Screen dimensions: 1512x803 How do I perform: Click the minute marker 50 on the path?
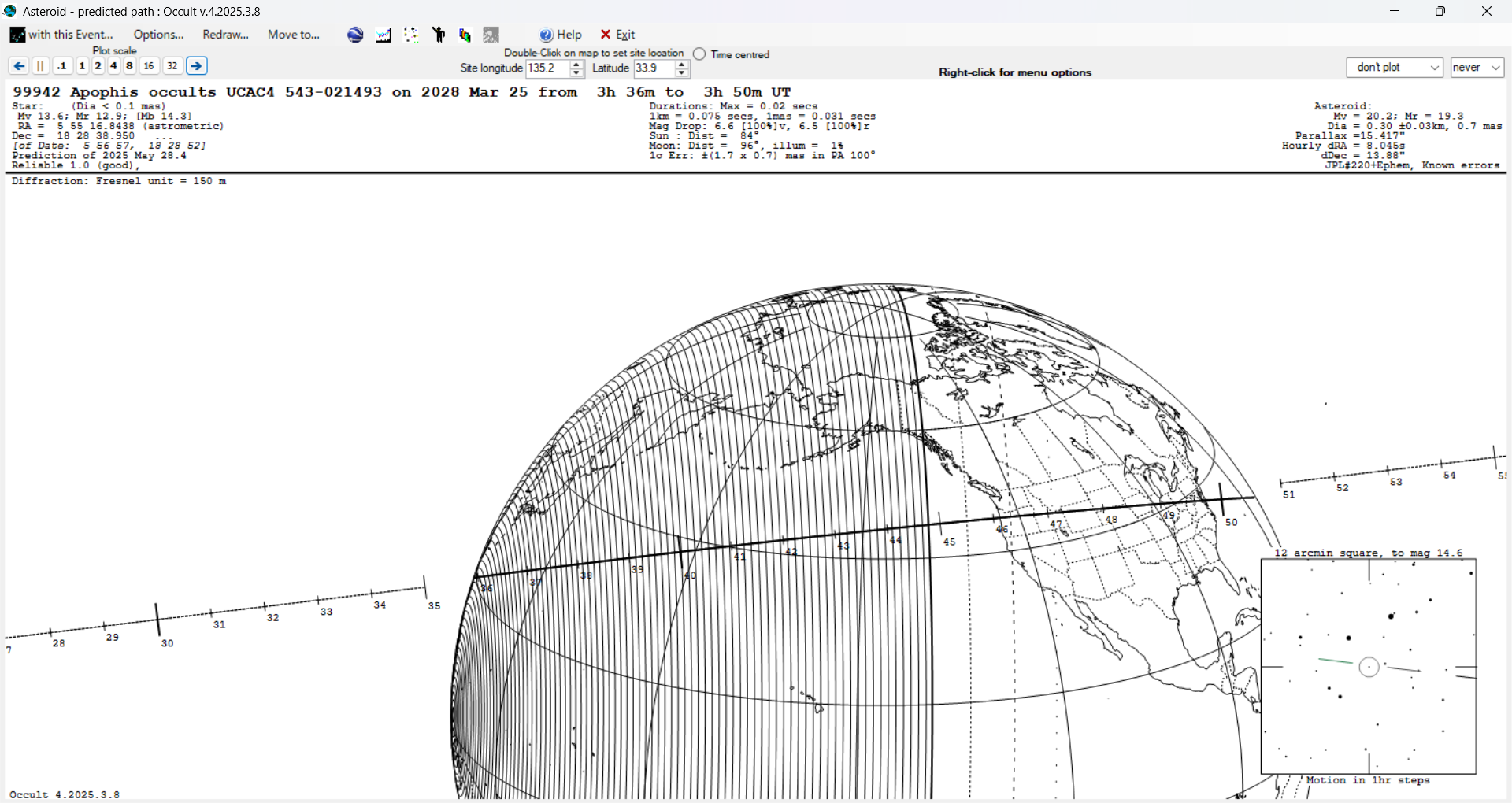pyautogui.click(x=1232, y=522)
